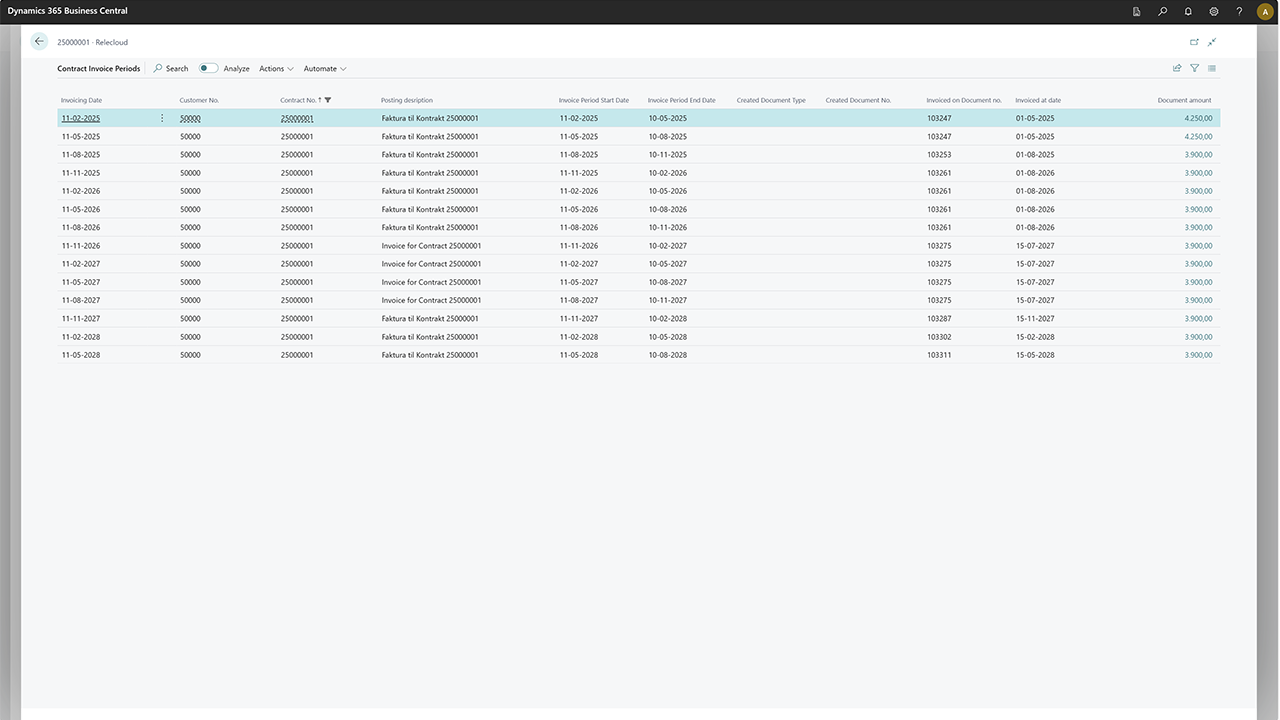
Task: Click invoiced at date 15-11-2027
Action: coord(1035,318)
